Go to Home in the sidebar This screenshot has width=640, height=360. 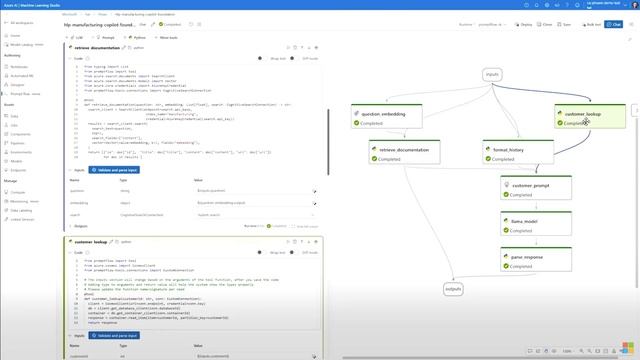[x=15, y=36]
